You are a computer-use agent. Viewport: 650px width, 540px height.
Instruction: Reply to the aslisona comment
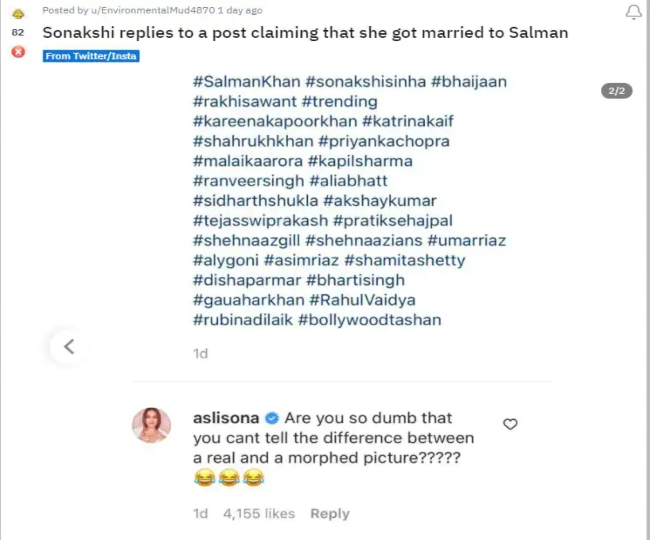click(329, 513)
